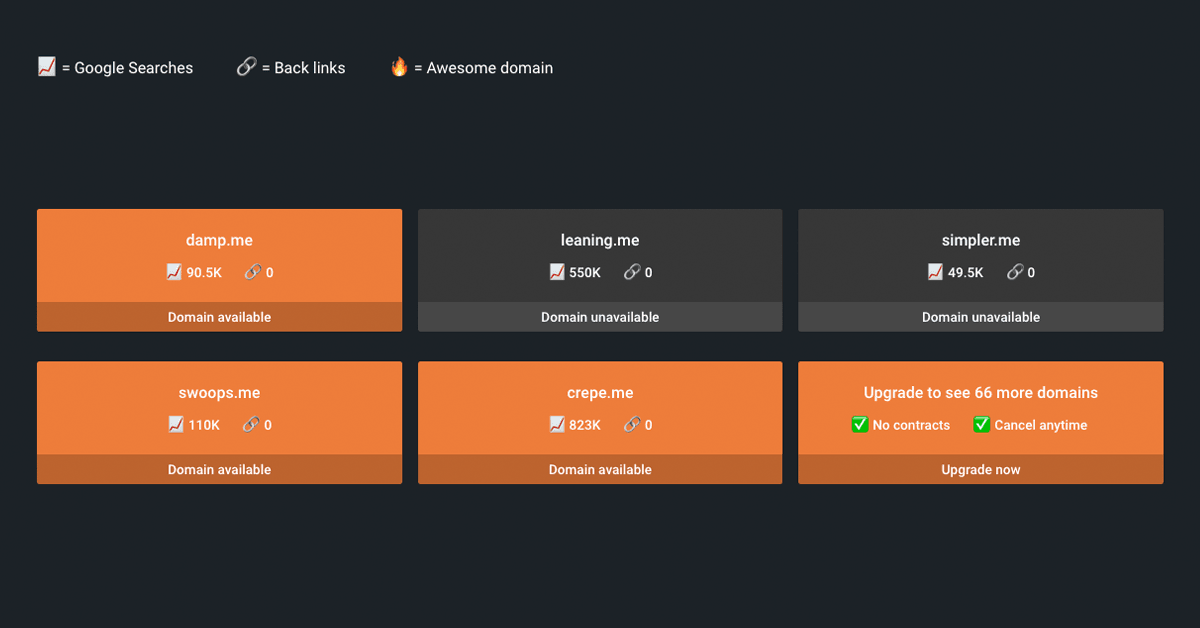The height and width of the screenshot is (628, 1200).
Task: Click the Cancel anytime green checkmark
Action: pyautogui.click(x=981, y=425)
